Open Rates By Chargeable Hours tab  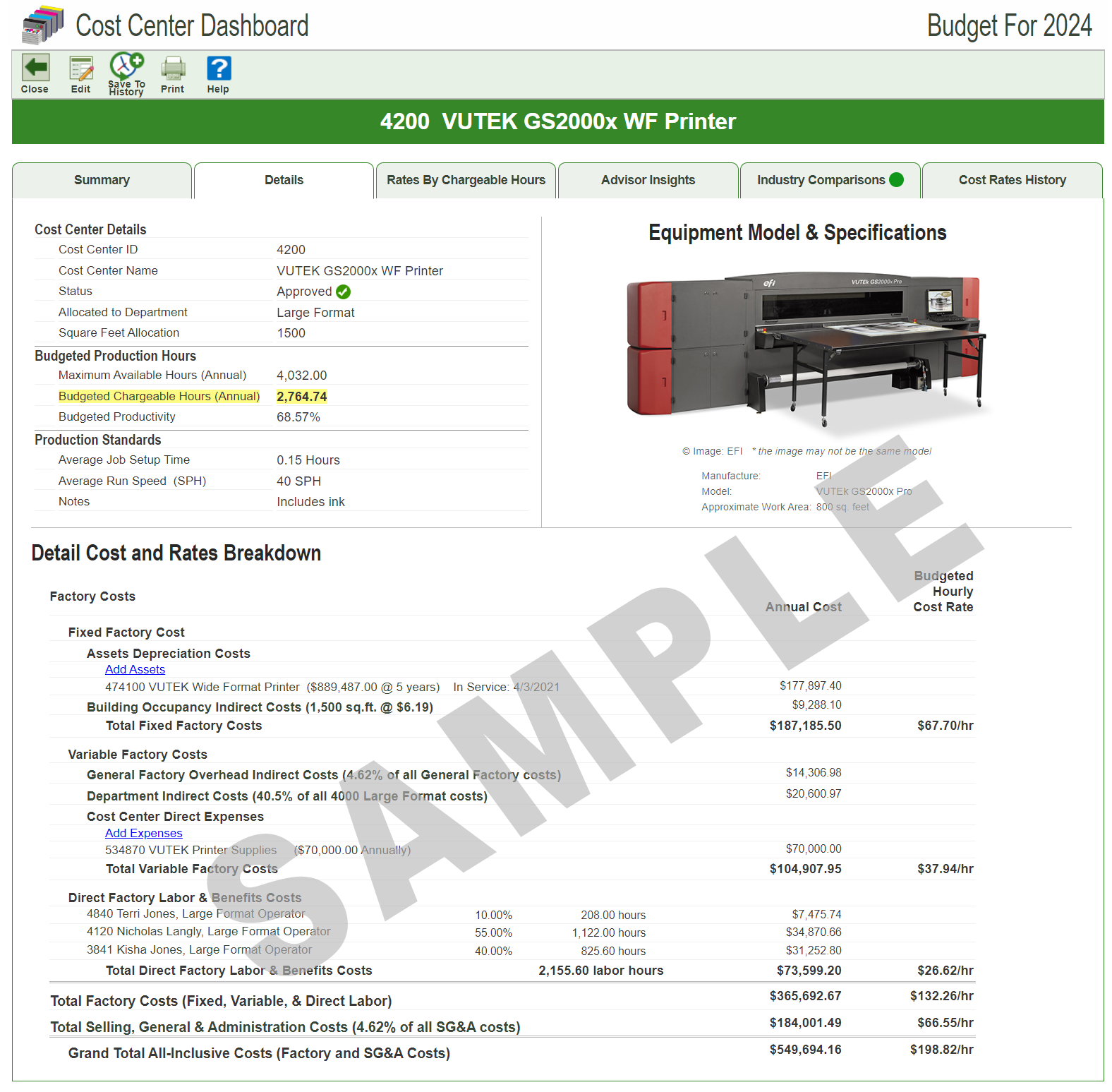click(x=466, y=181)
